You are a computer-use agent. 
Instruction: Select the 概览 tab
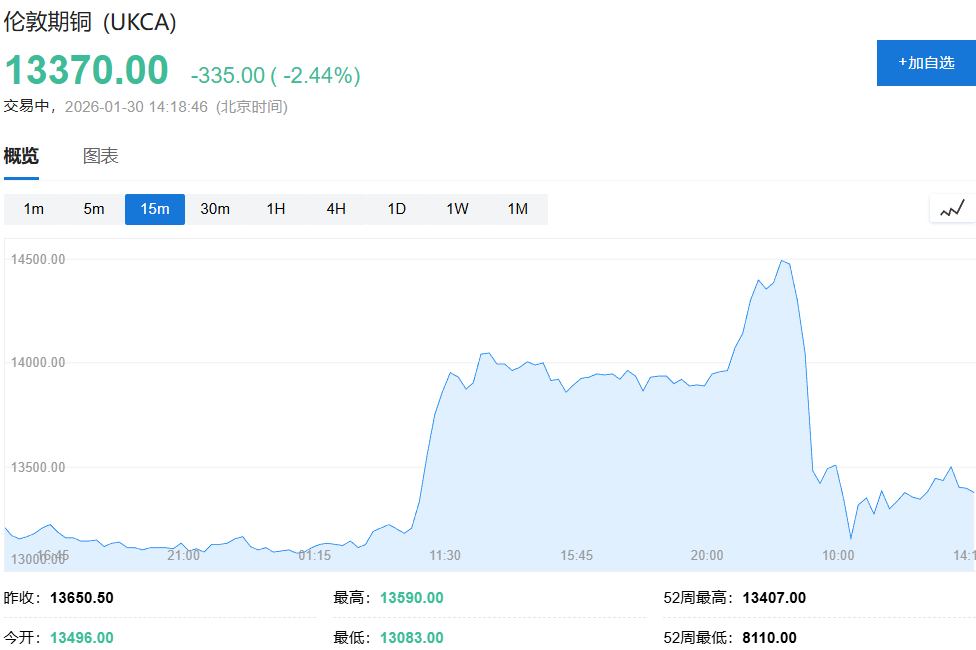point(23,156)
